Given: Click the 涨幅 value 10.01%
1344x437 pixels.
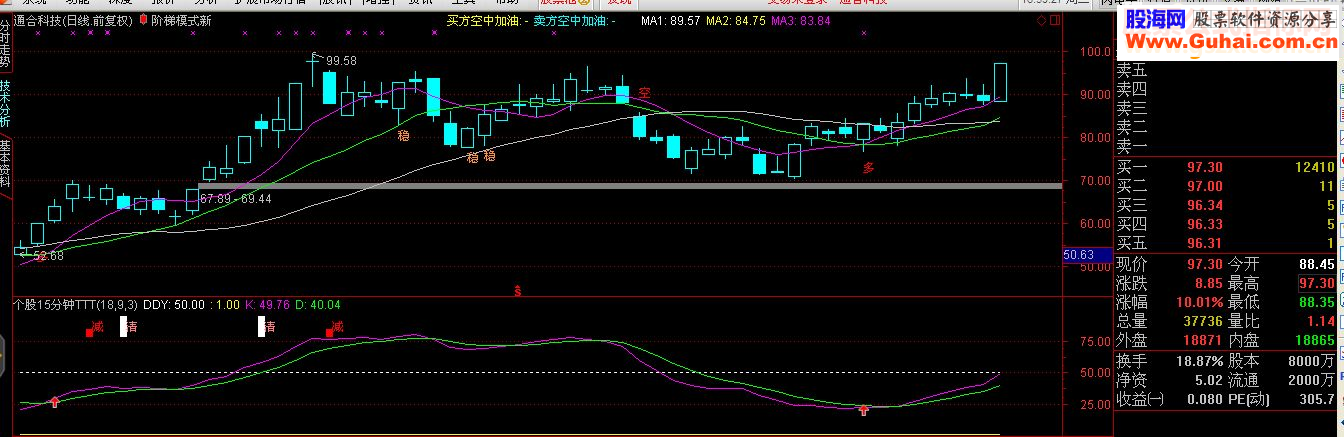Looking at the screenshot, I should click(1199, 302).
